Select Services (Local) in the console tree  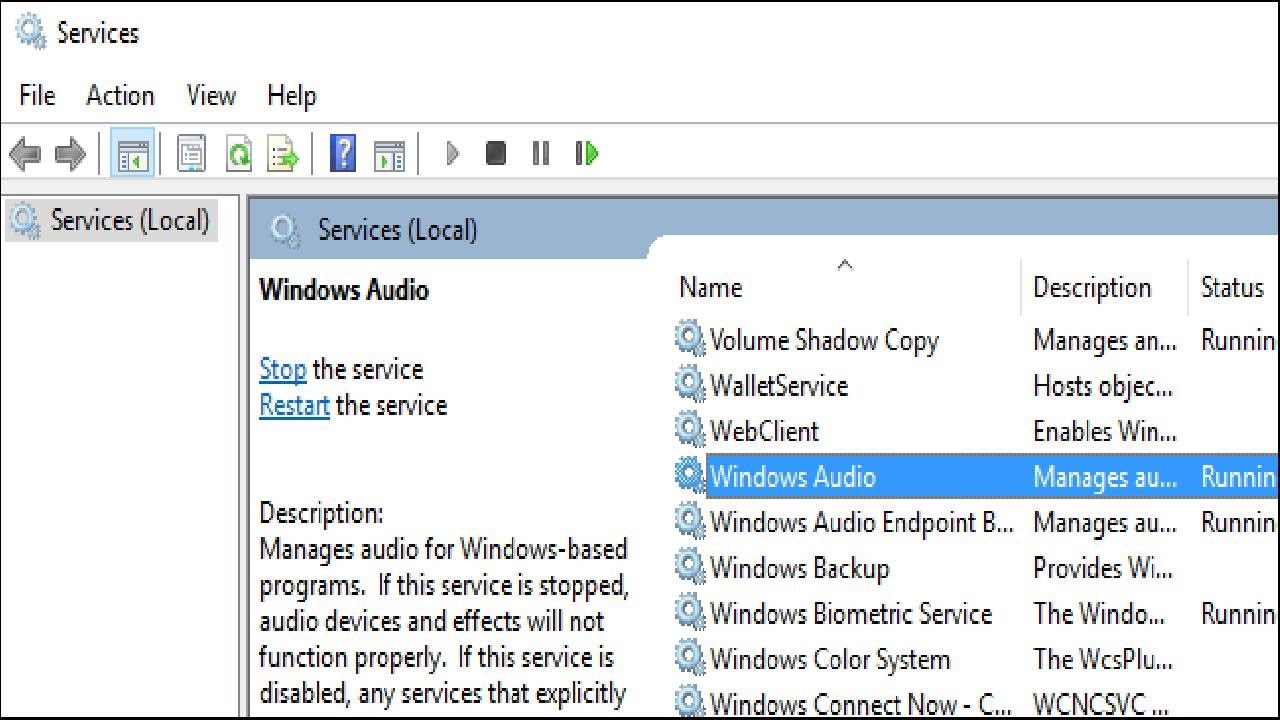(129, 221)
